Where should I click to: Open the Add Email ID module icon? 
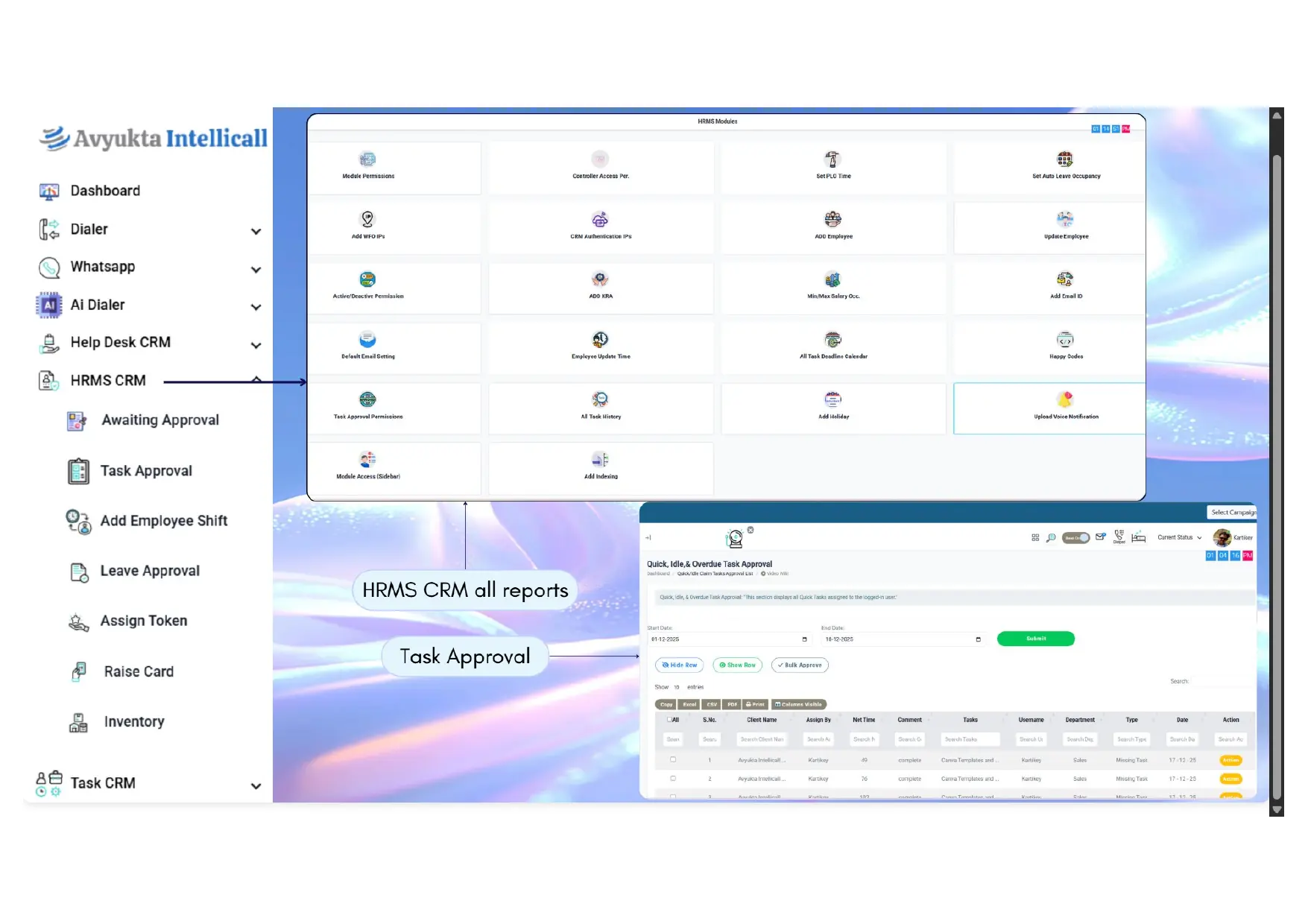pos(1065,279)
